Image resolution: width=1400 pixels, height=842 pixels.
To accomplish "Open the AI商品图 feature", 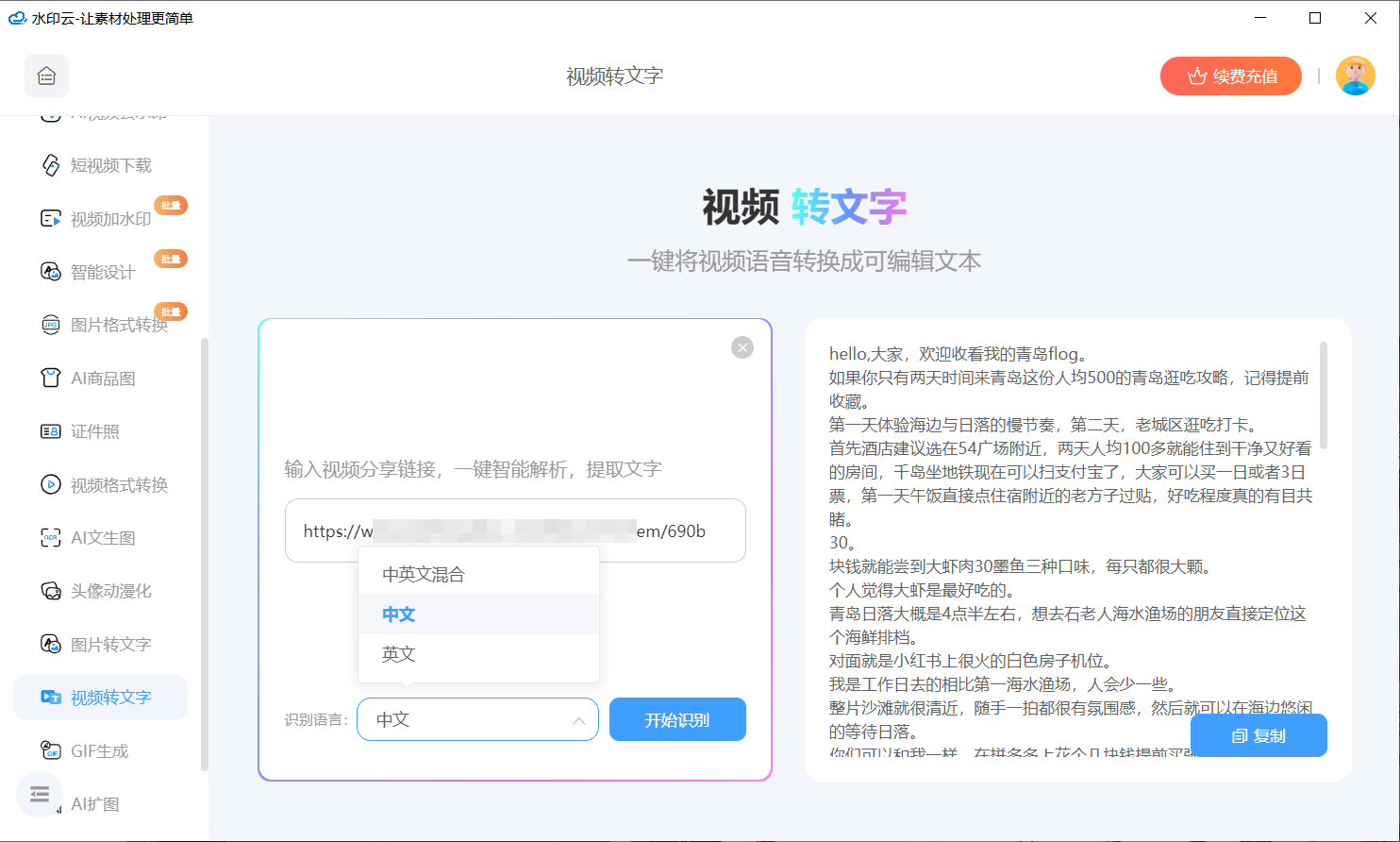I will click(x=98, y=378).
